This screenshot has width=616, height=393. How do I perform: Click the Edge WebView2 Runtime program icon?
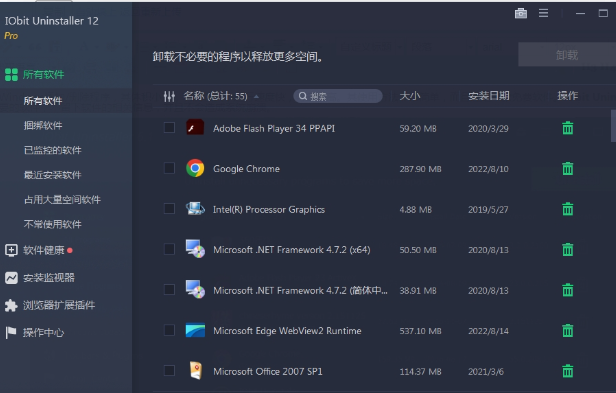(195, 330)
